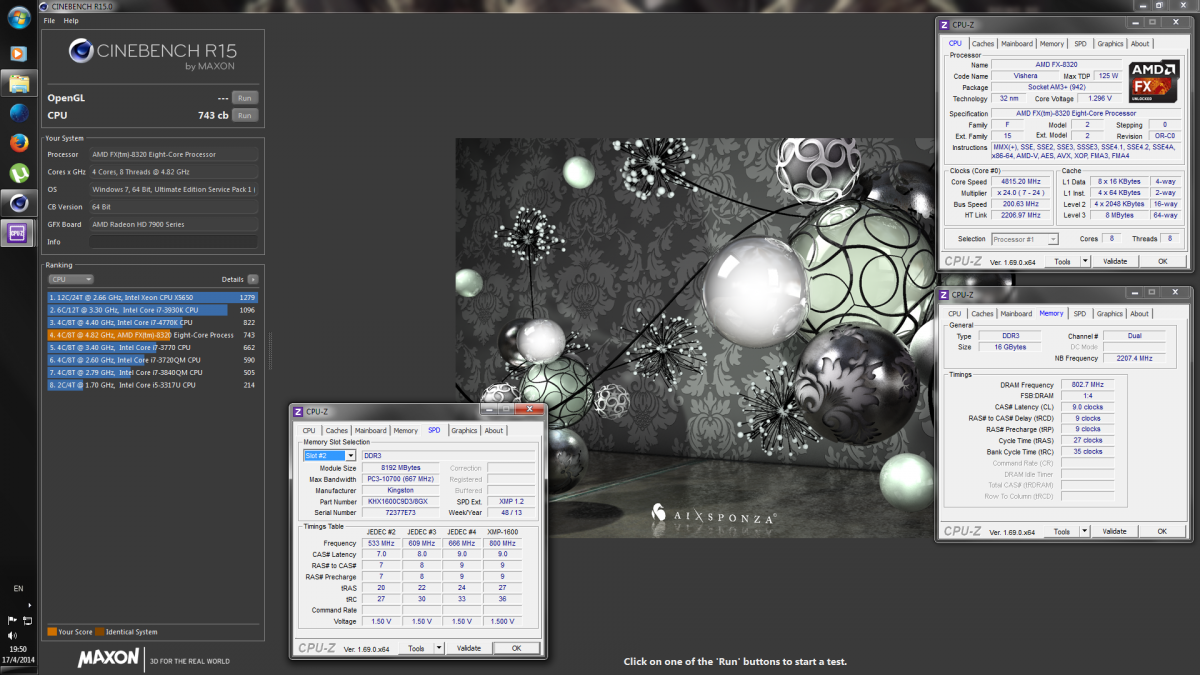This screenshot has height=675, width=1200.
Task: Select ranking row Intel Core i5-3317U CPU
Action: (153, 385)
